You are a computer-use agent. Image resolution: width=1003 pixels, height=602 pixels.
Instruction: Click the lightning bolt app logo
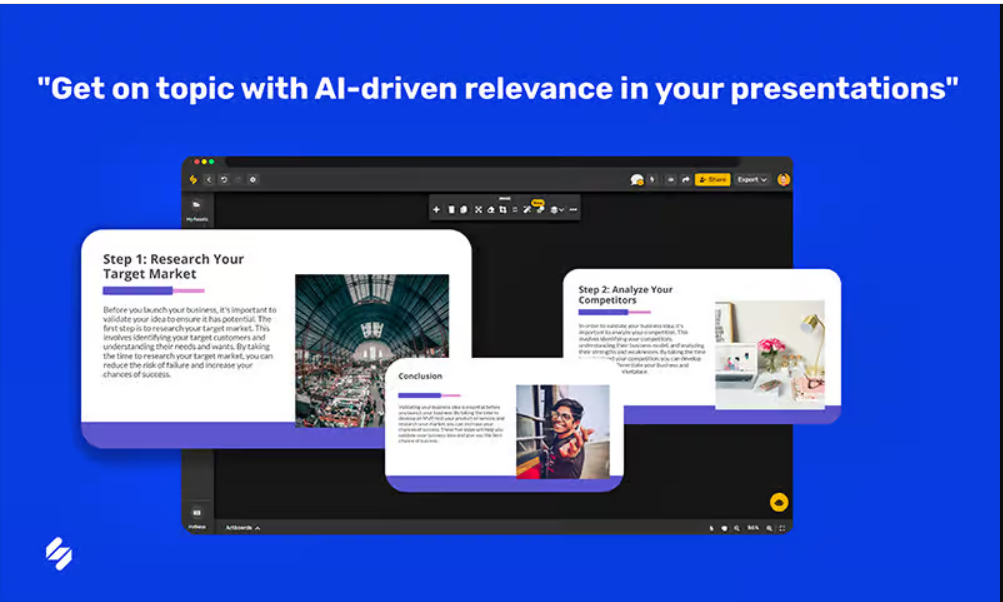(x=193, y=180)
